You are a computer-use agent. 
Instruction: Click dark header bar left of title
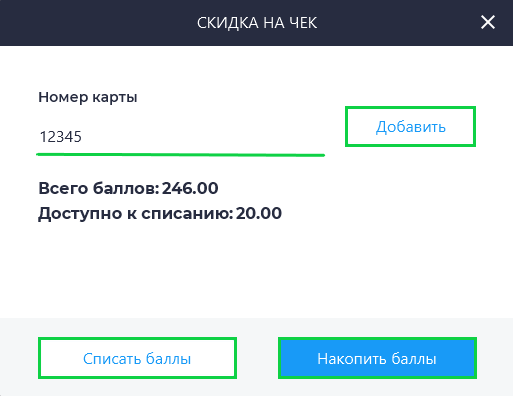coord(97,23)
